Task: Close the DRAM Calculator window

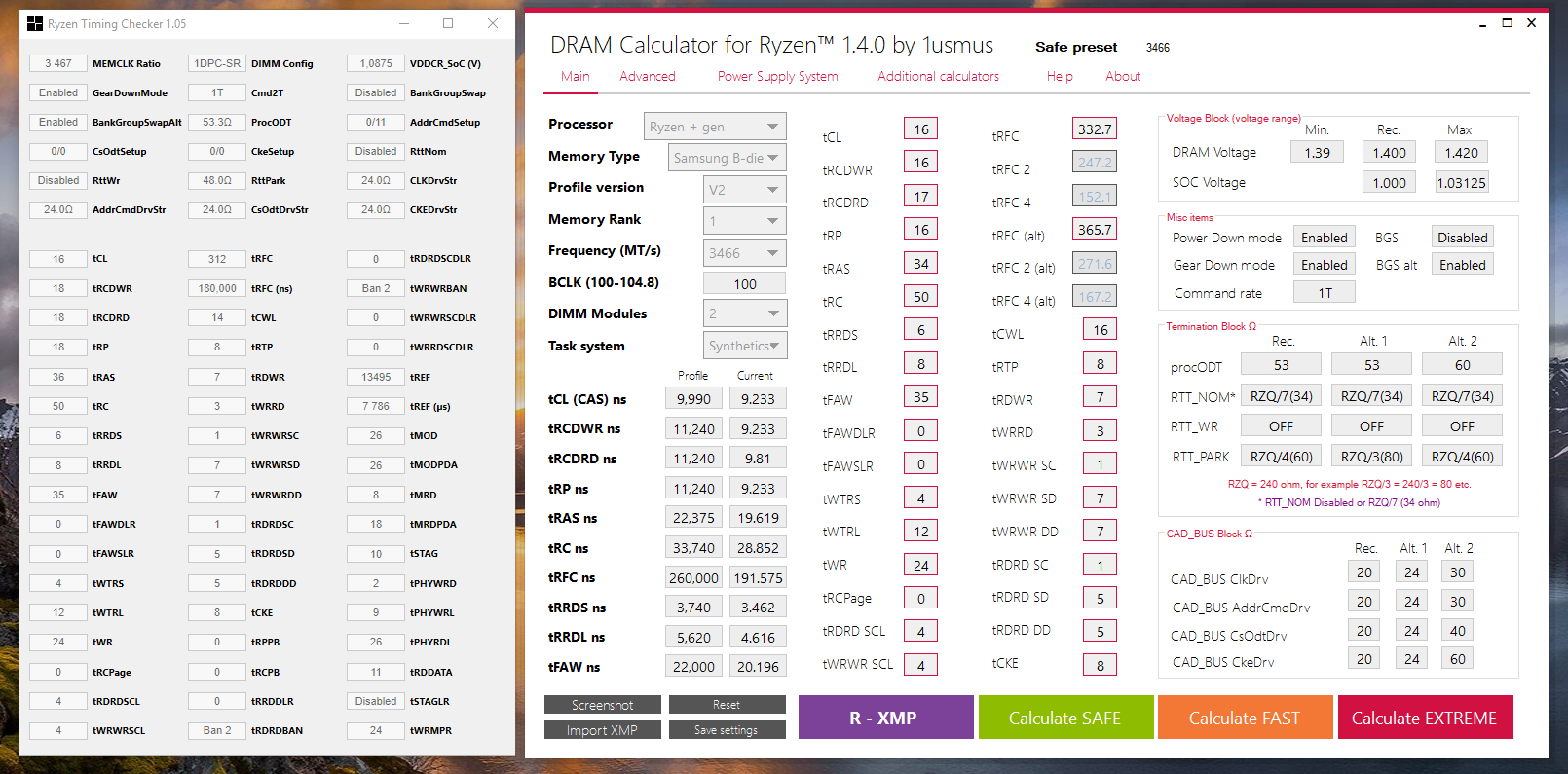Action: pyautogui.click(x=1531, y=23)
